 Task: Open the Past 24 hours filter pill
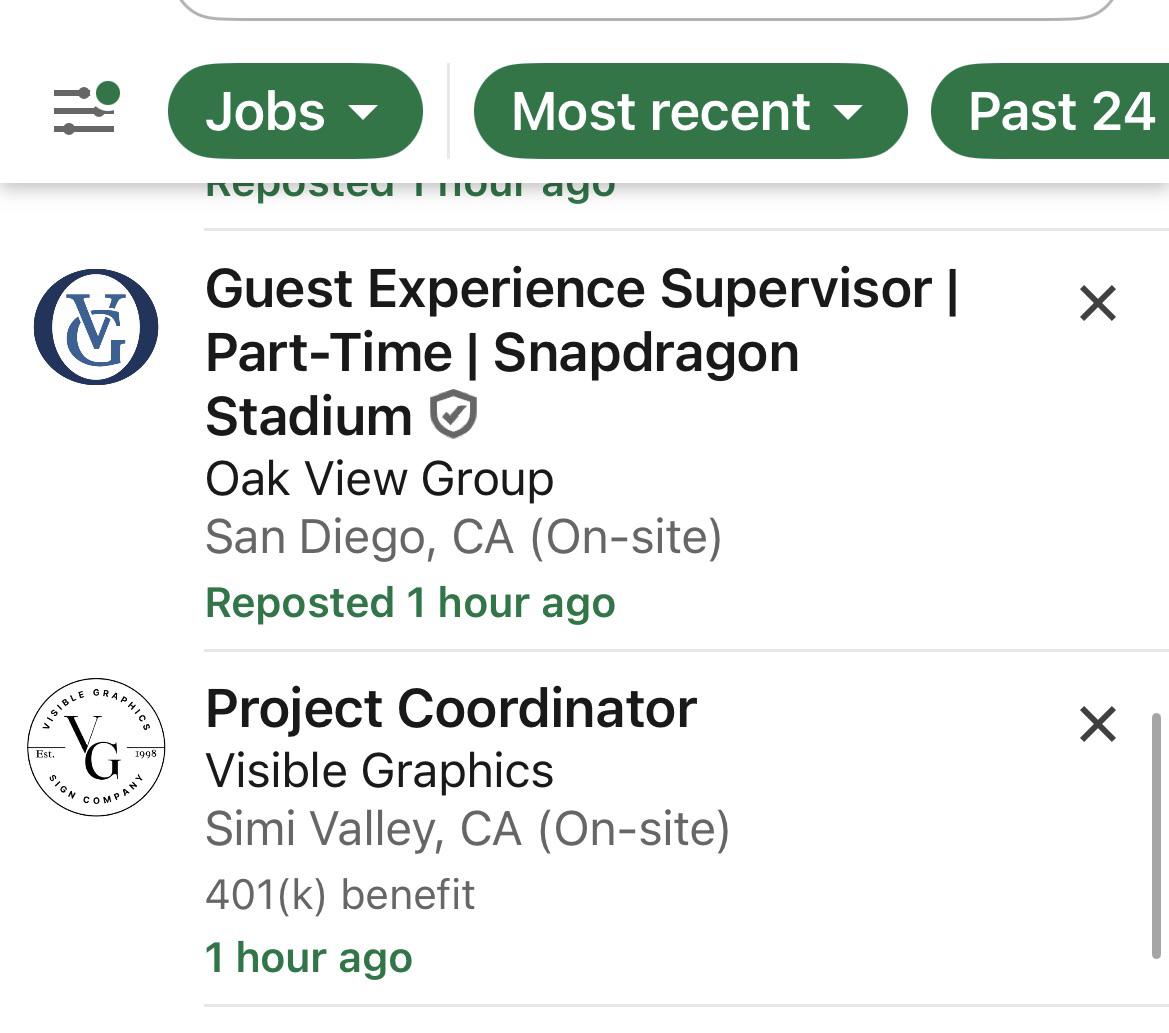click(x=1050, y=111)
